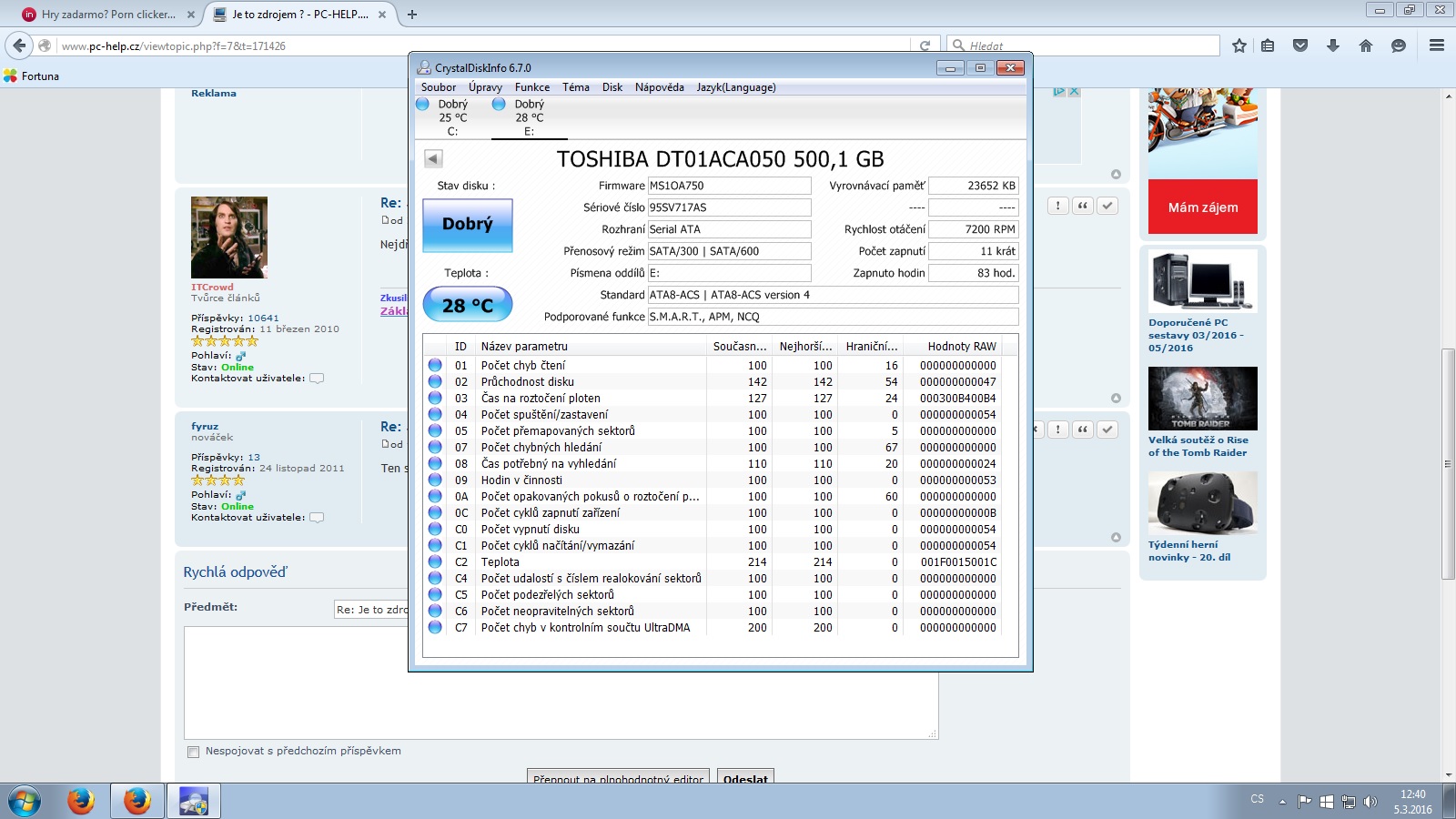Click the blue Dobrý health status button
The height and width of the screenshot is (819, 1456).
click(x=468, y=225)
